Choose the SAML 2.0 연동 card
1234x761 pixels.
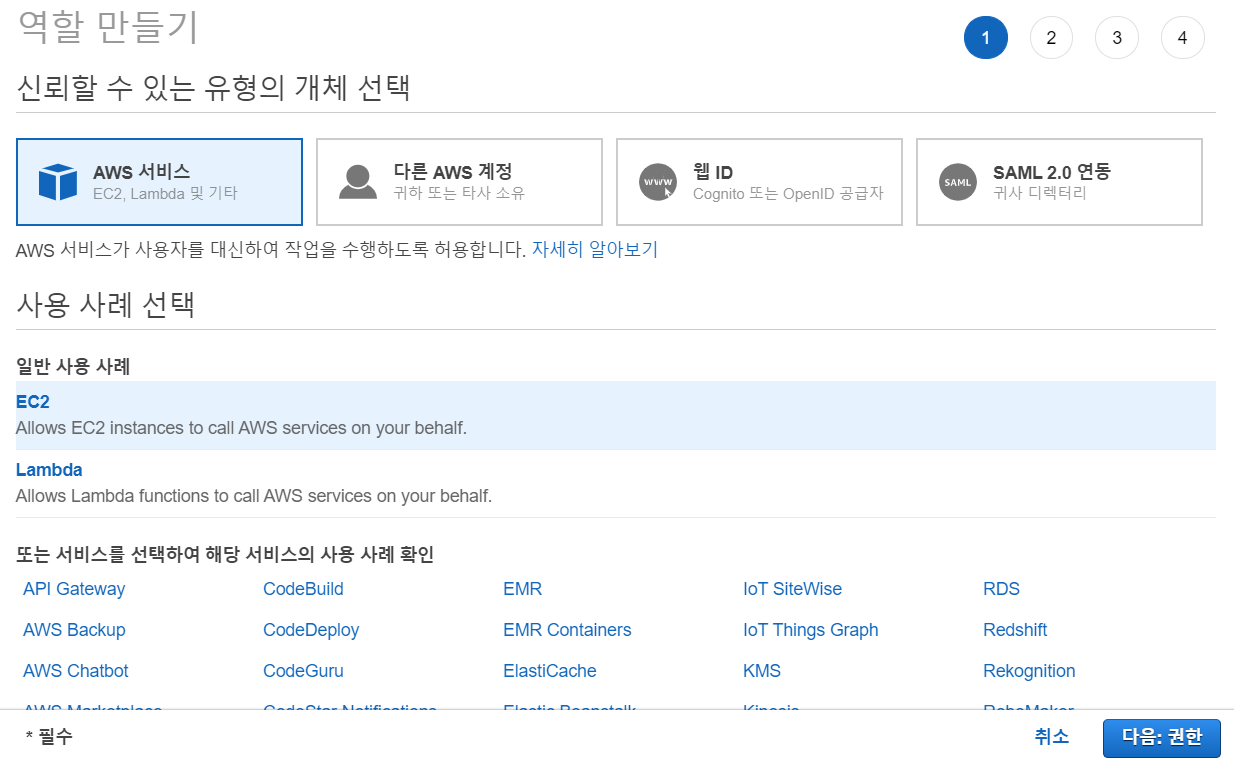click(x=1059, y=182)
